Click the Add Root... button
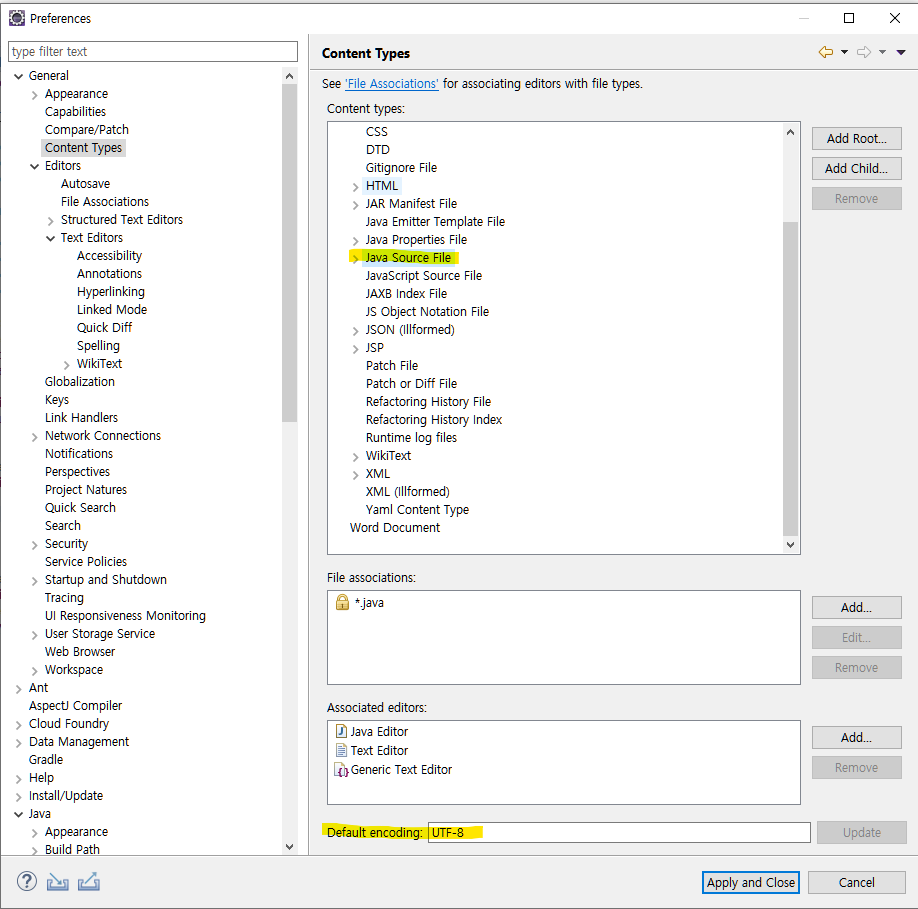The image size is (918, 909). 857,139
